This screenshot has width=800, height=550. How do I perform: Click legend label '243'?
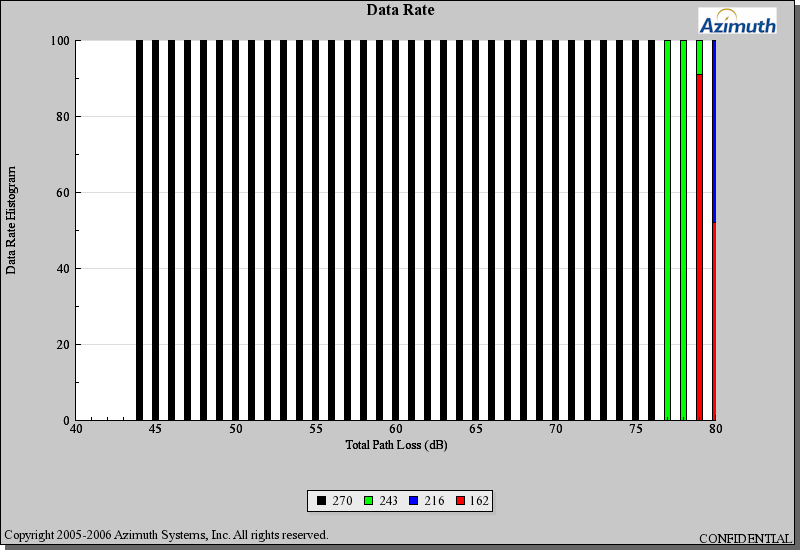click(388, 501)
